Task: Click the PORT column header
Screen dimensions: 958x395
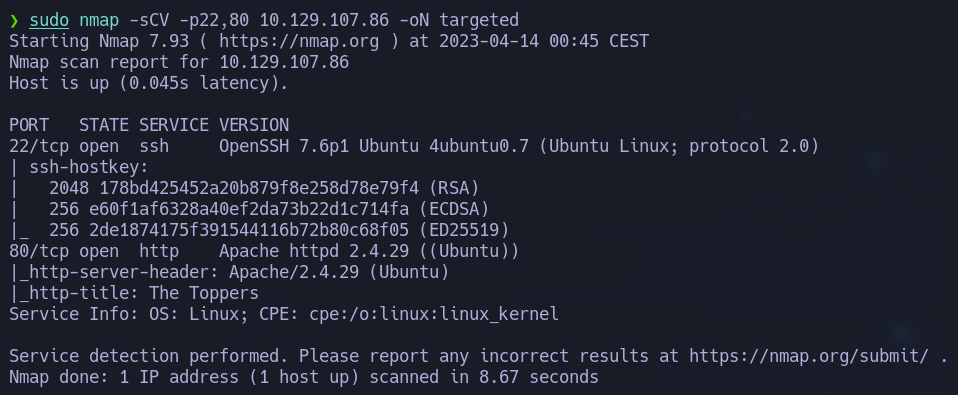Action: click(x=29, y=125)
